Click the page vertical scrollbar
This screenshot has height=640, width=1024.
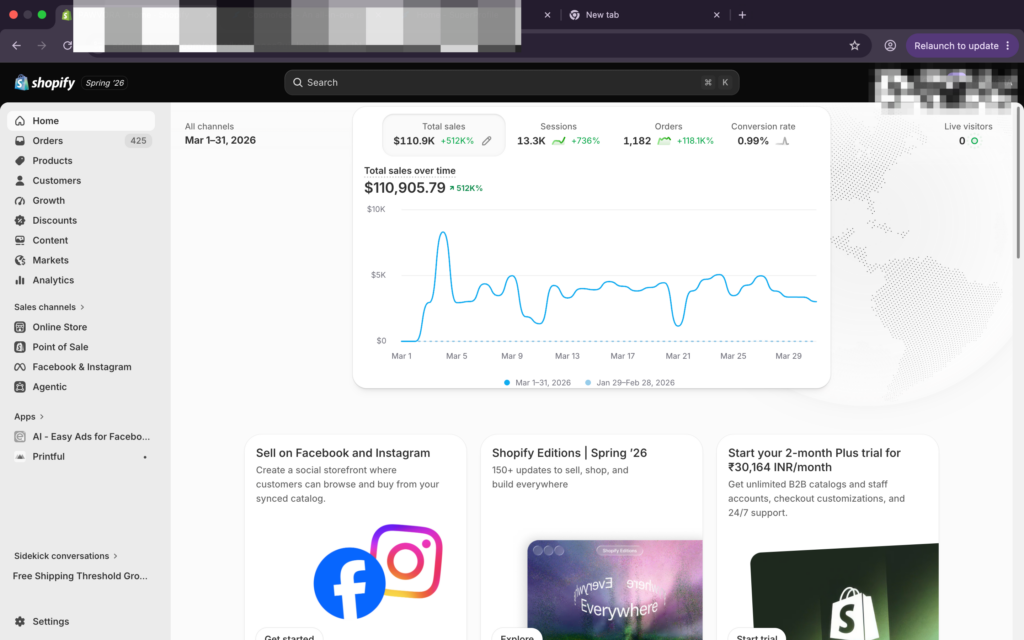click(x=1019, y=183)
